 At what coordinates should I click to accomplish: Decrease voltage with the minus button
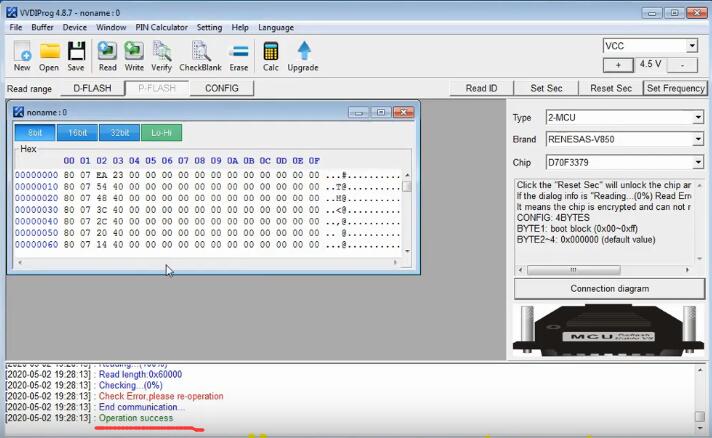click(x=682, y=65)
